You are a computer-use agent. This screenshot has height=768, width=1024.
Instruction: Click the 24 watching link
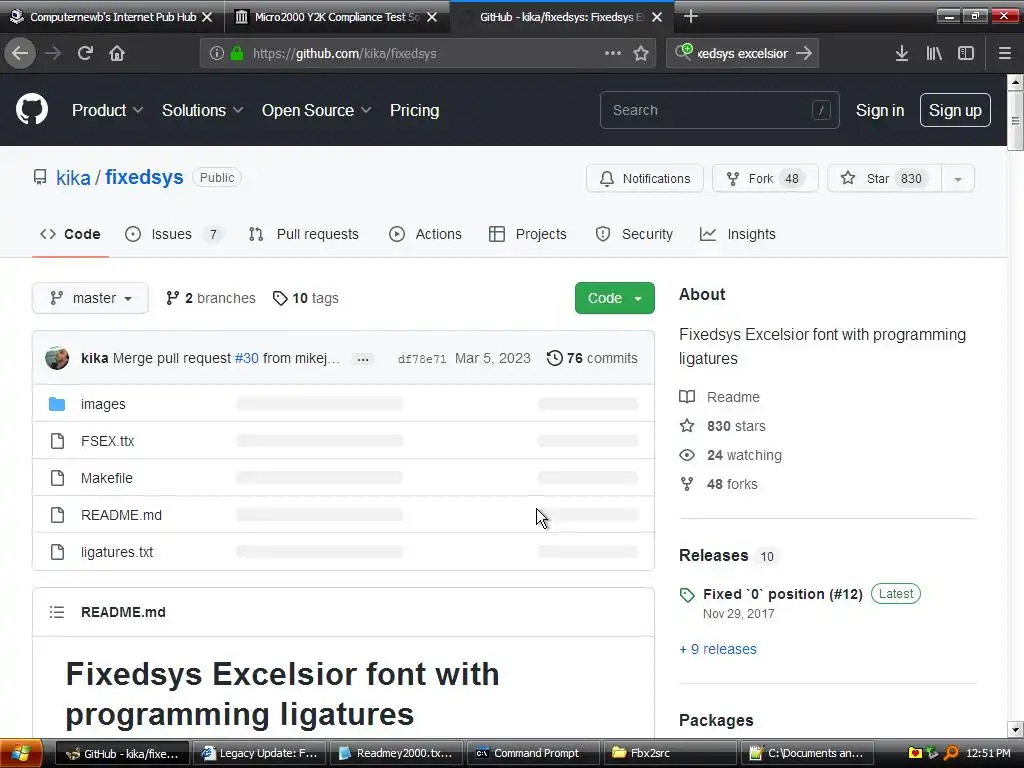tap(744, 455)
